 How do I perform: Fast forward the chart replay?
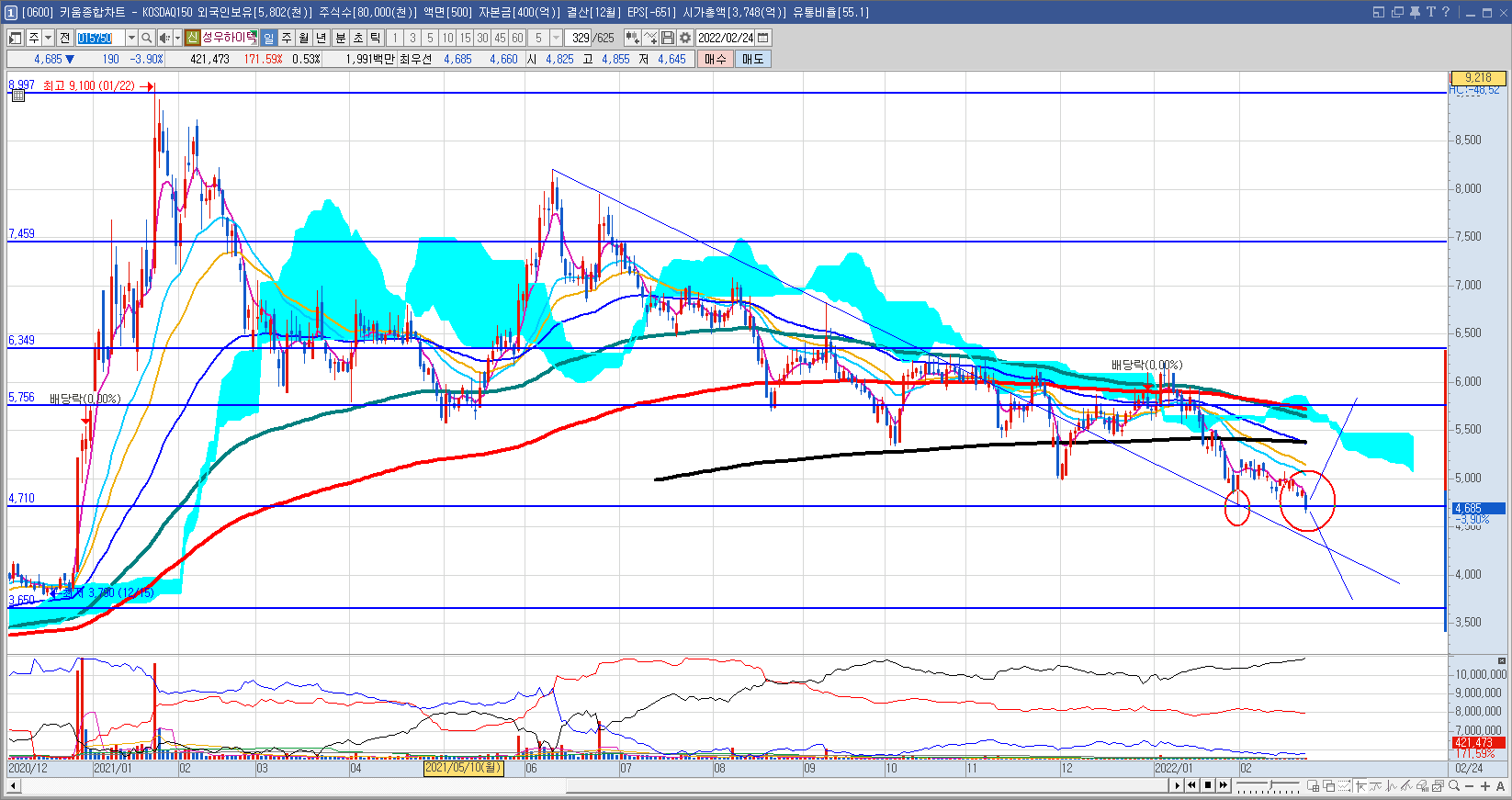click(x=1224, y=785)
